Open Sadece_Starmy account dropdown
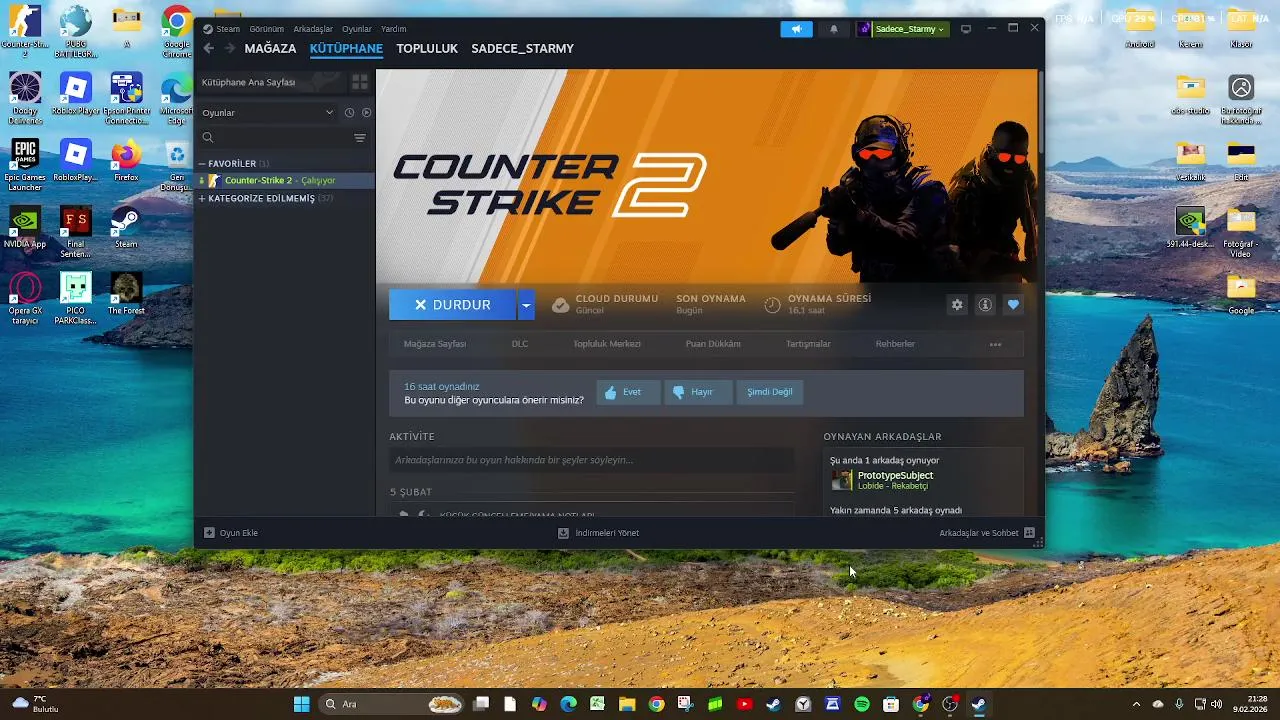 point(902,29)
